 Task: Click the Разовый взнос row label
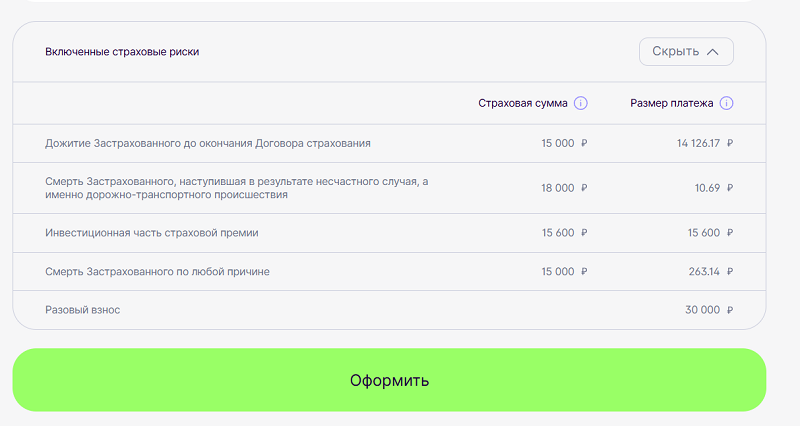(x=83, y=310)
